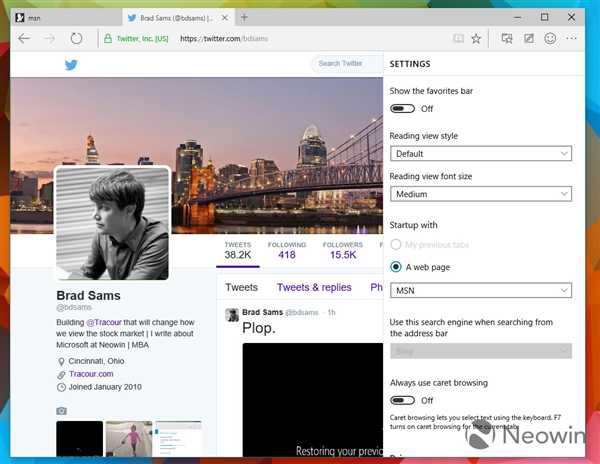Image resolution: width=600 pixels, height=464 pixels.
Task: Expand Reading view style Default dropdown
Action: pyautogui.click(x=480, y=154)
